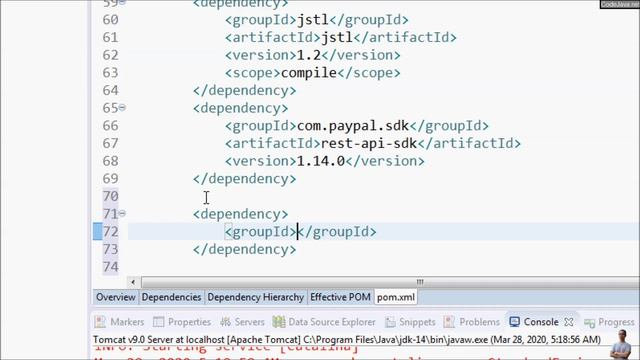Click the Console monitor icon
Viewport: 640px width, 360px height.
coord(514,322)
